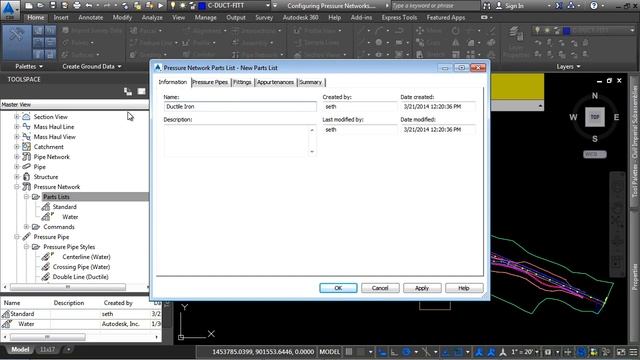Click the layer light bulb icon in title bar
Screen dimensions: 640x360
(173, 6)
